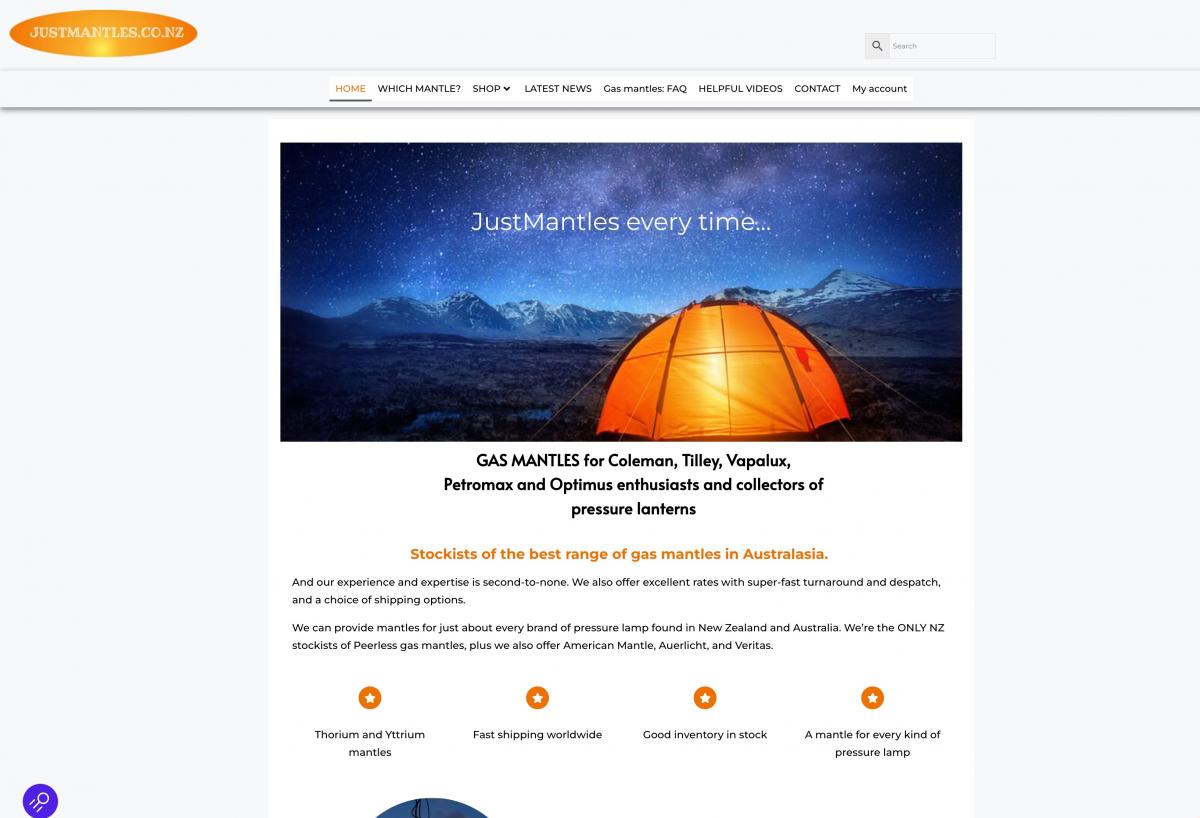The image size is (1200, 818).
Task: Open the HOME menu item
Action: [350, 89]
